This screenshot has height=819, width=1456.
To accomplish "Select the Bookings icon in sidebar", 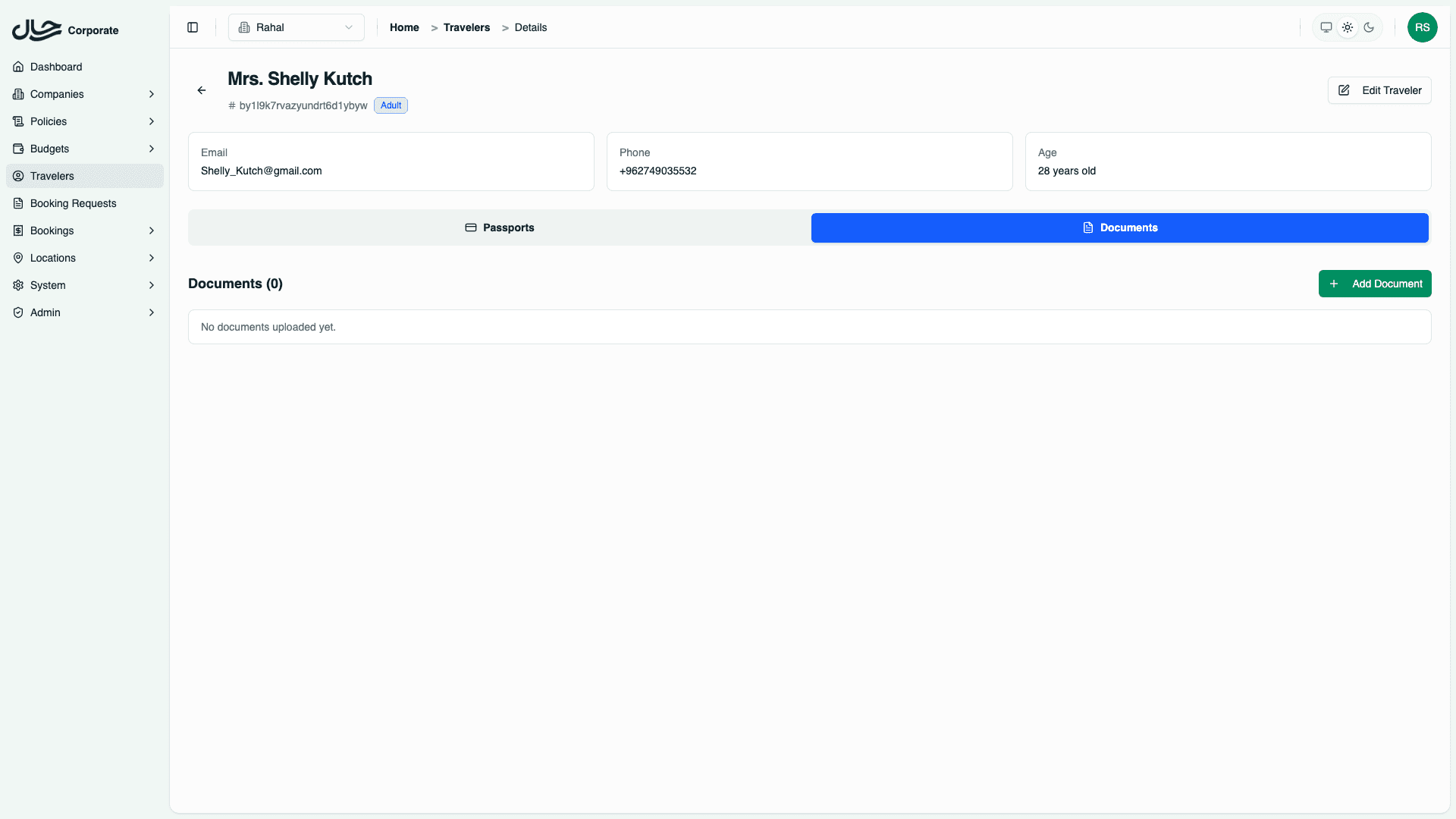I will (18, 231).
